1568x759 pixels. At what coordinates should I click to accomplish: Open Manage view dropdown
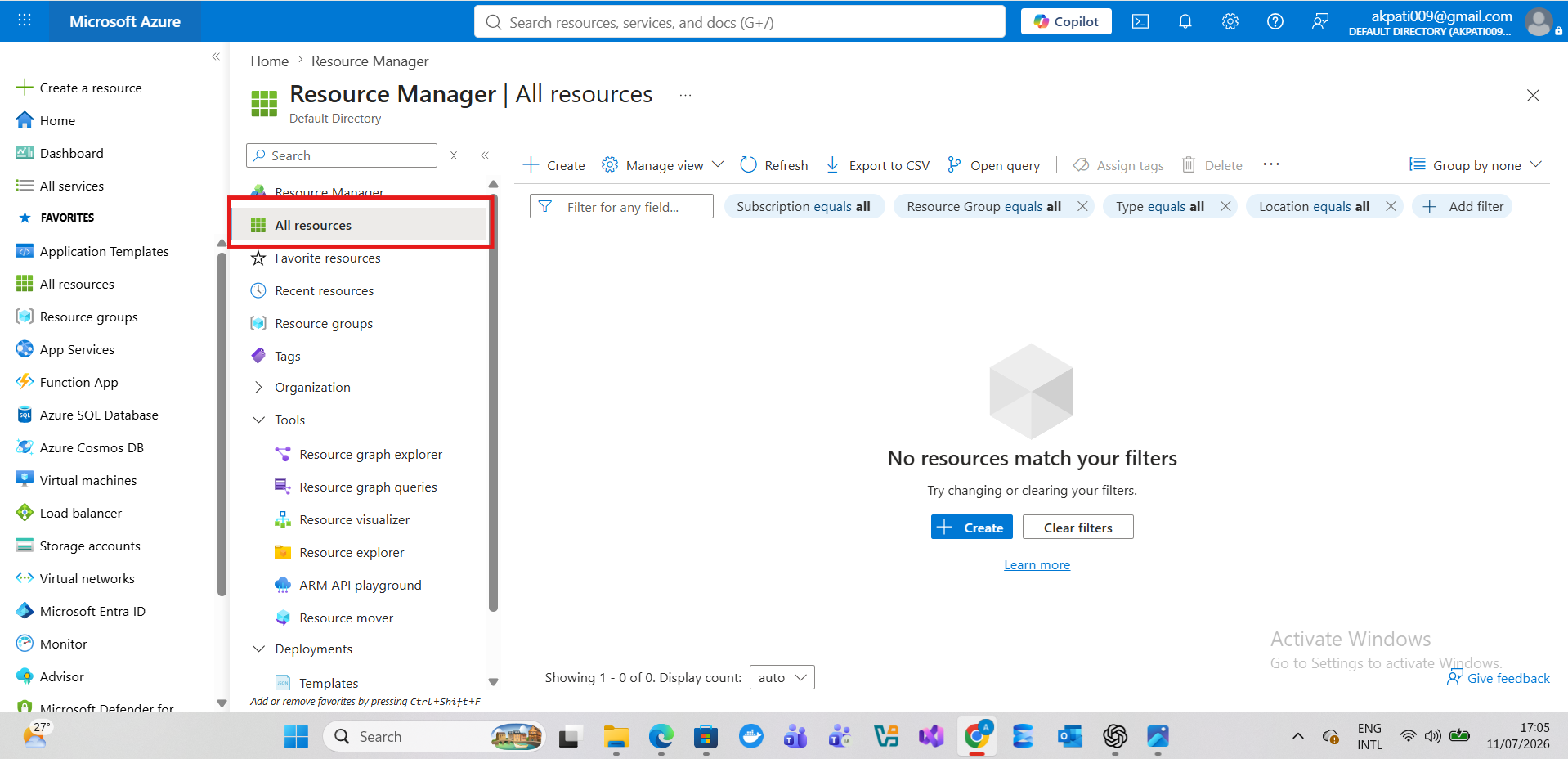(663, 165)
